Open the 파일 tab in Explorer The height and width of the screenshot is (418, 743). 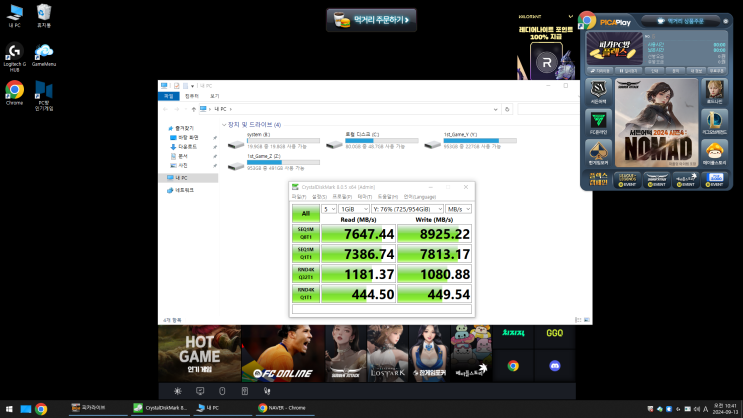(x=169, y=96)
